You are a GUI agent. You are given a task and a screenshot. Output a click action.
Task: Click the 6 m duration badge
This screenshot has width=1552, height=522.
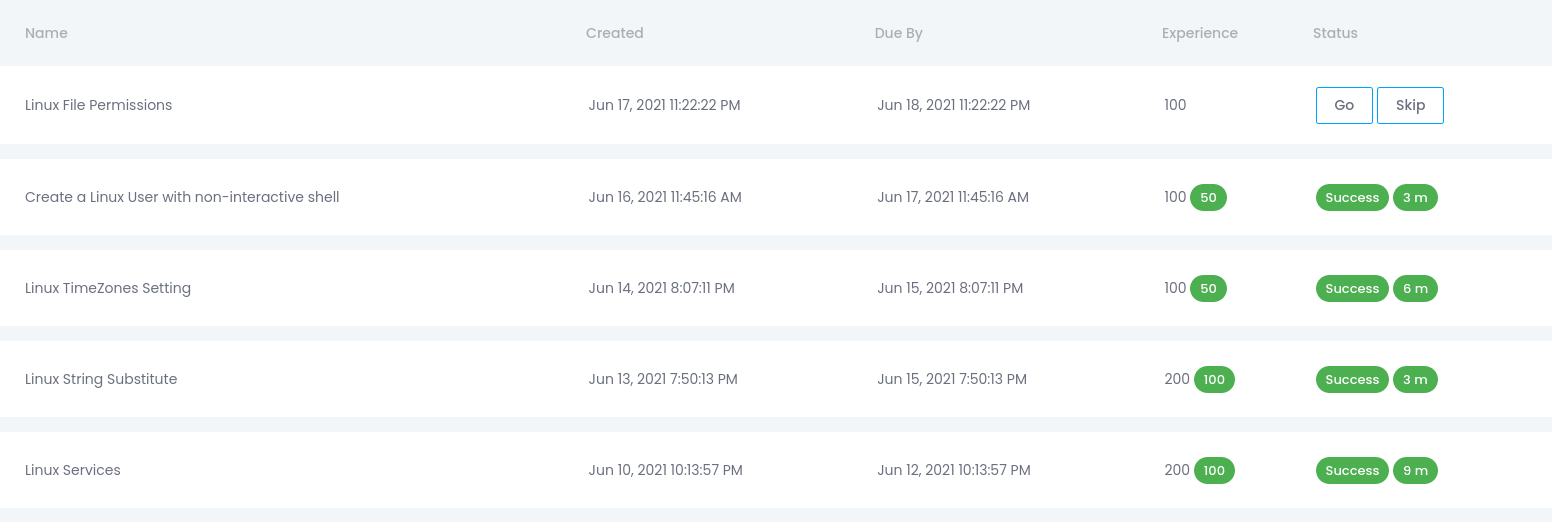[x=1415, y=288]
